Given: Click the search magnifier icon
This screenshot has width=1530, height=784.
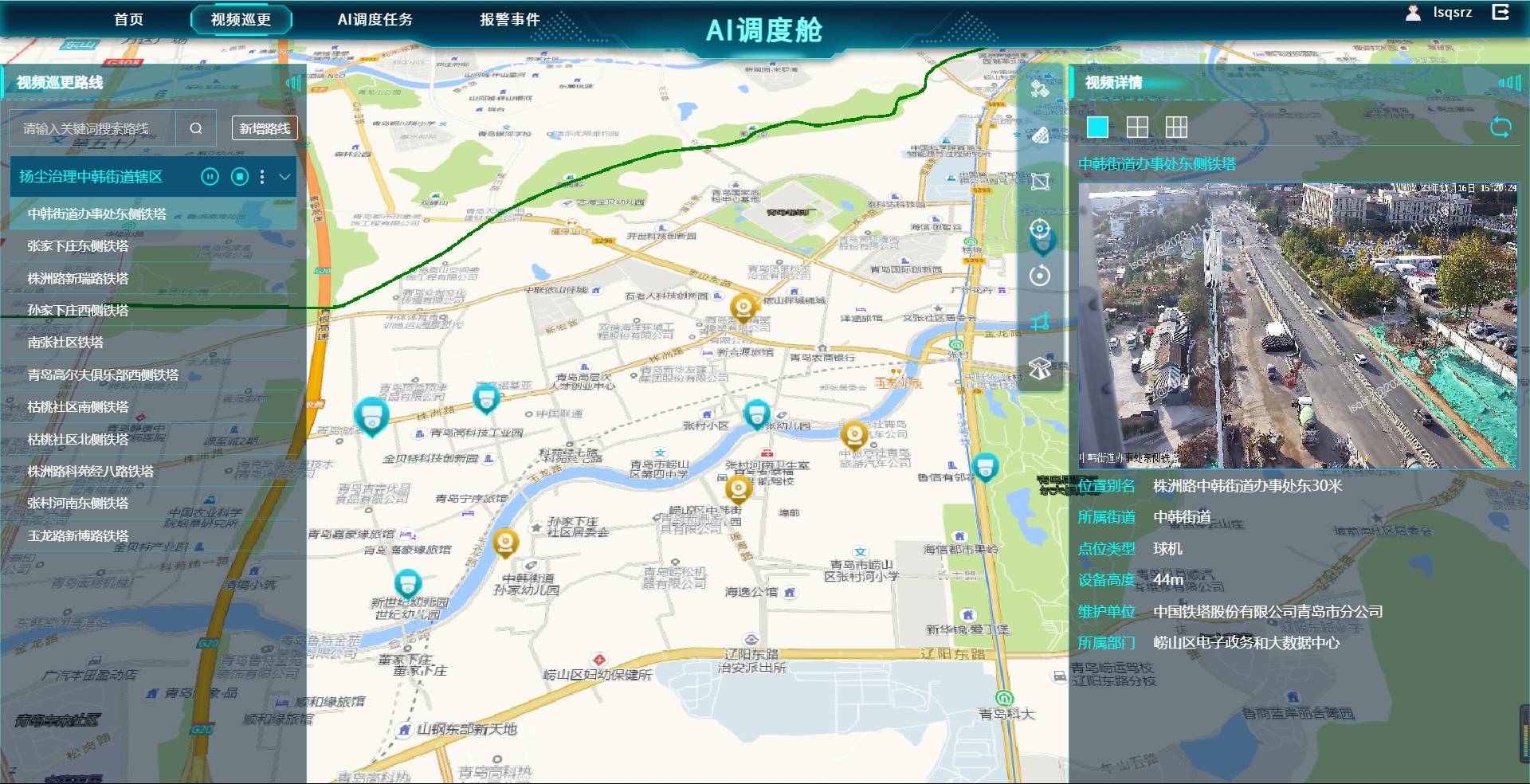Looking at the screenshot, I should [x=196, y=128].
